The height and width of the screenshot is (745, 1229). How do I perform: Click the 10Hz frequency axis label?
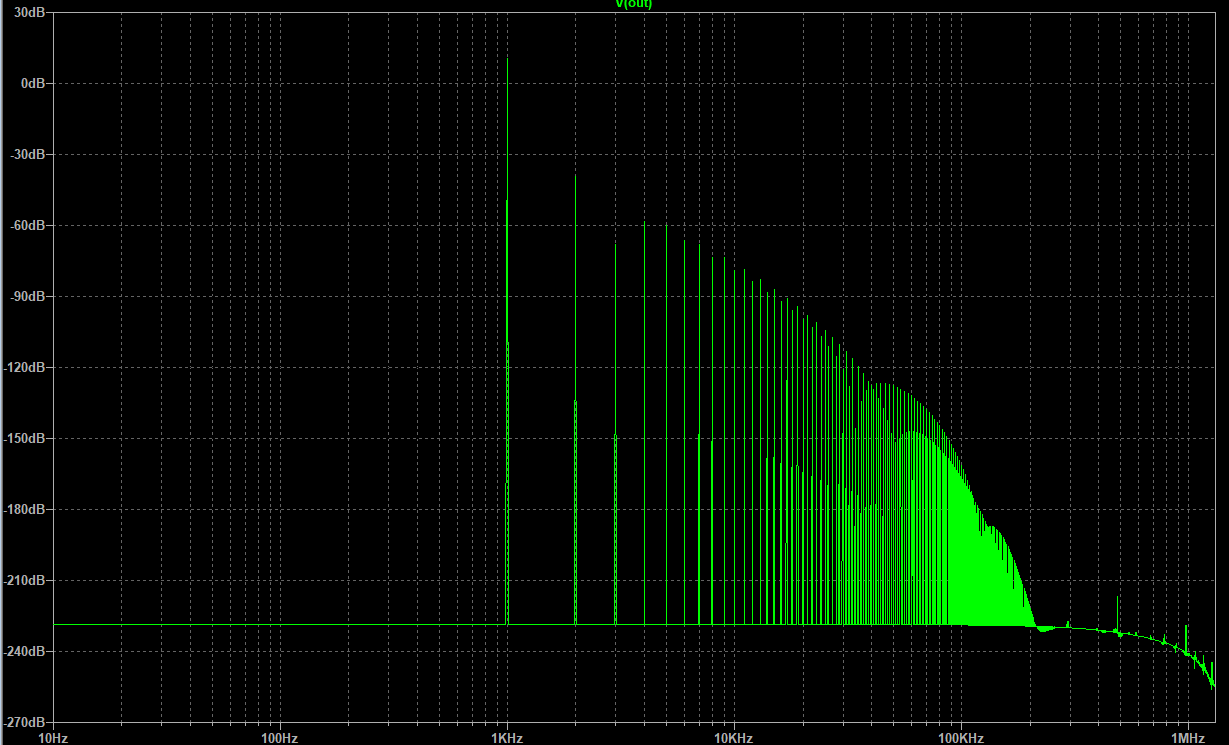[52, 738]
